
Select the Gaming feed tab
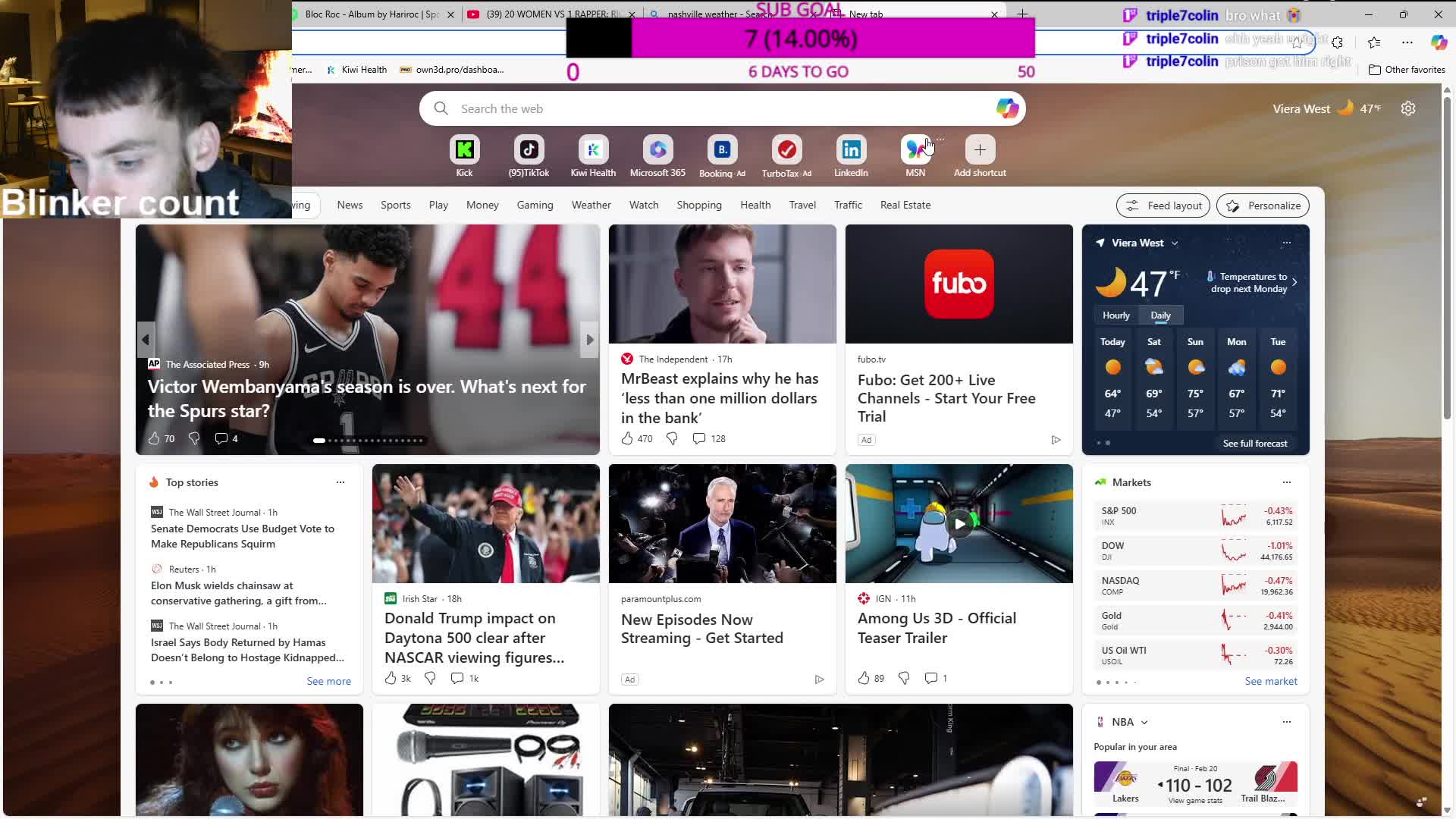pos(535,205)
